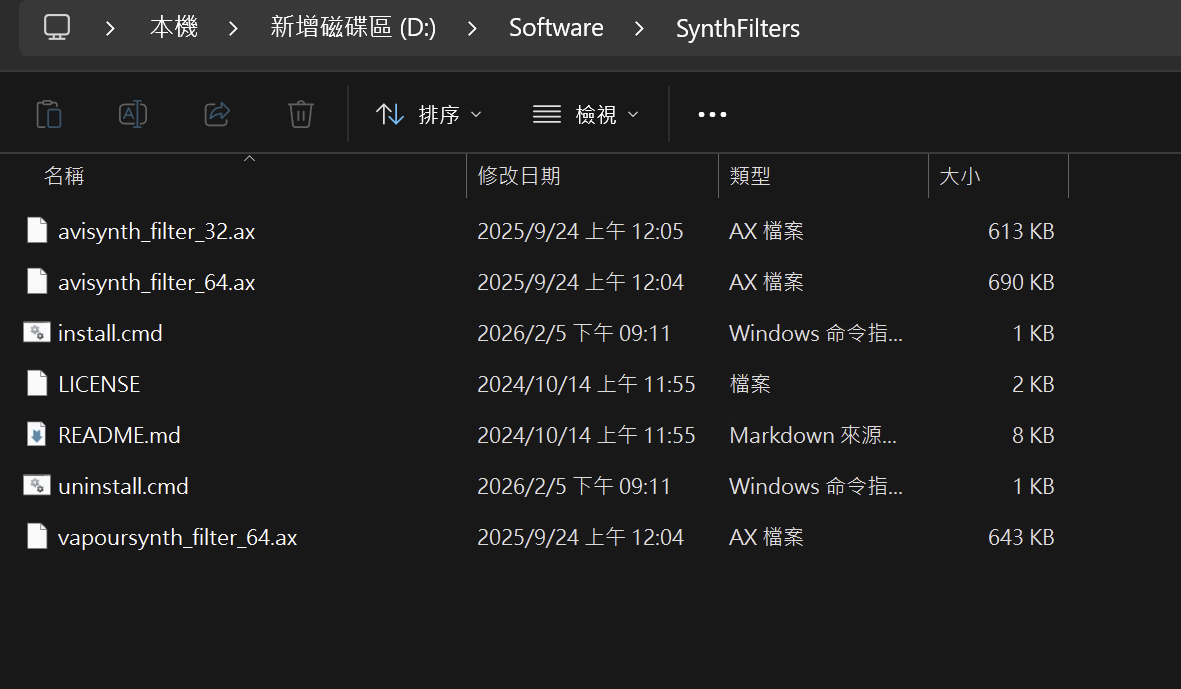
Task: Click the PC monitor icon in address bar
Action: pos(56,27)
